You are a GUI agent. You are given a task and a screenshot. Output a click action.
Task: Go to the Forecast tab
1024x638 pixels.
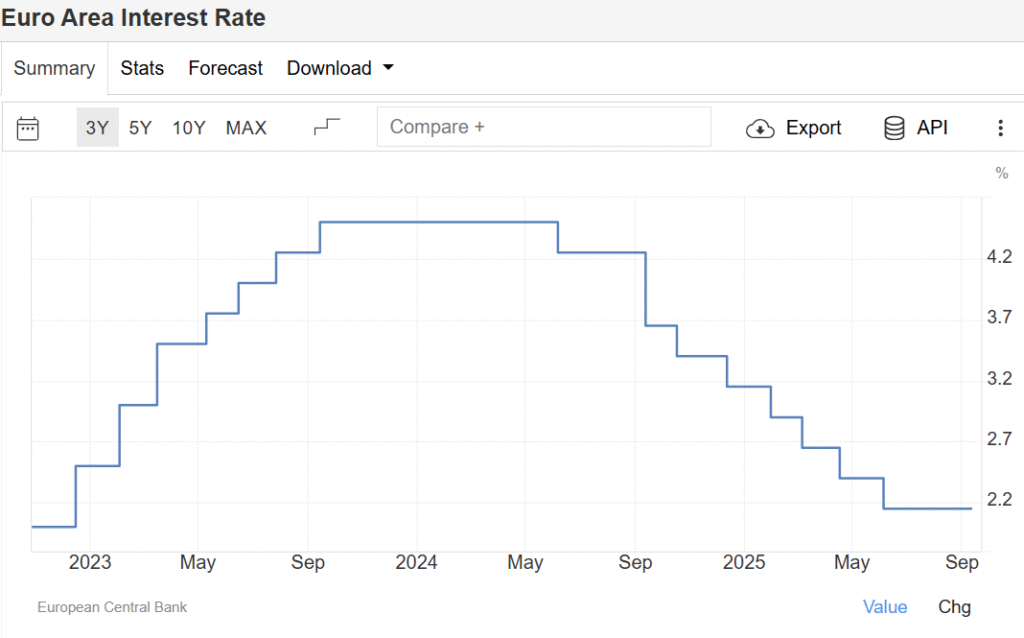click(x=225, y=68)
